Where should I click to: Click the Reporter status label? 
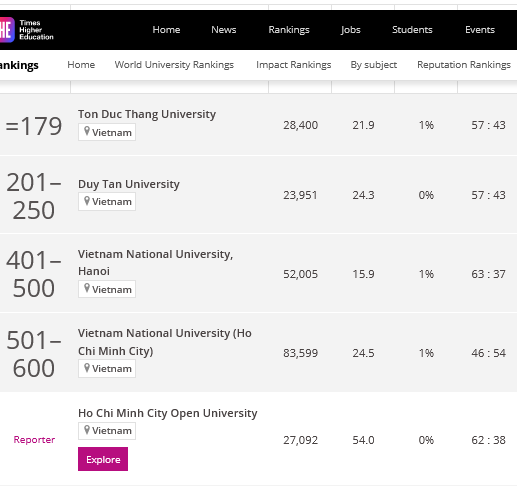coord(34,440)
